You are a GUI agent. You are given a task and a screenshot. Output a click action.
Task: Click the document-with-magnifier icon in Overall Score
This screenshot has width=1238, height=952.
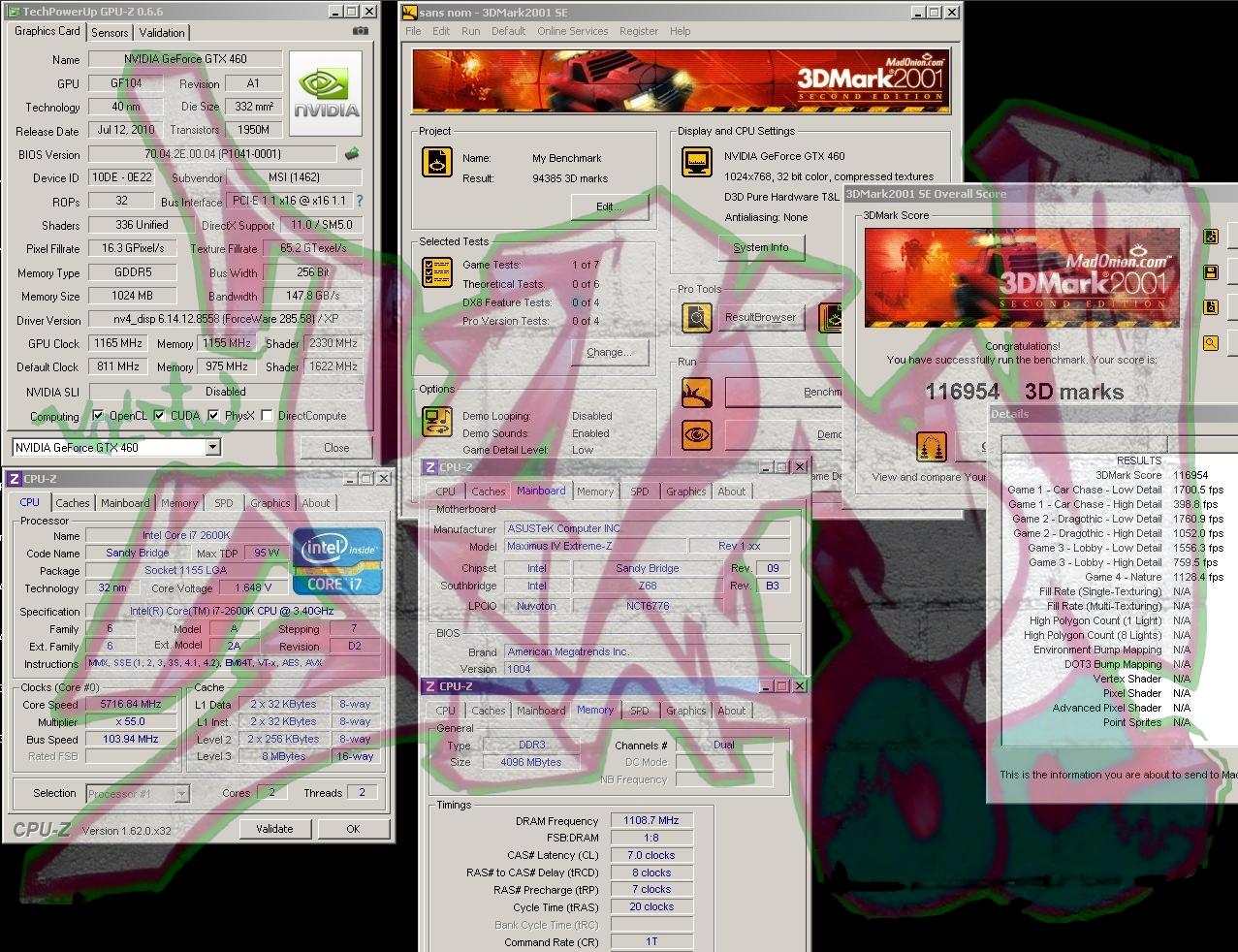(x=1211, y=308)
